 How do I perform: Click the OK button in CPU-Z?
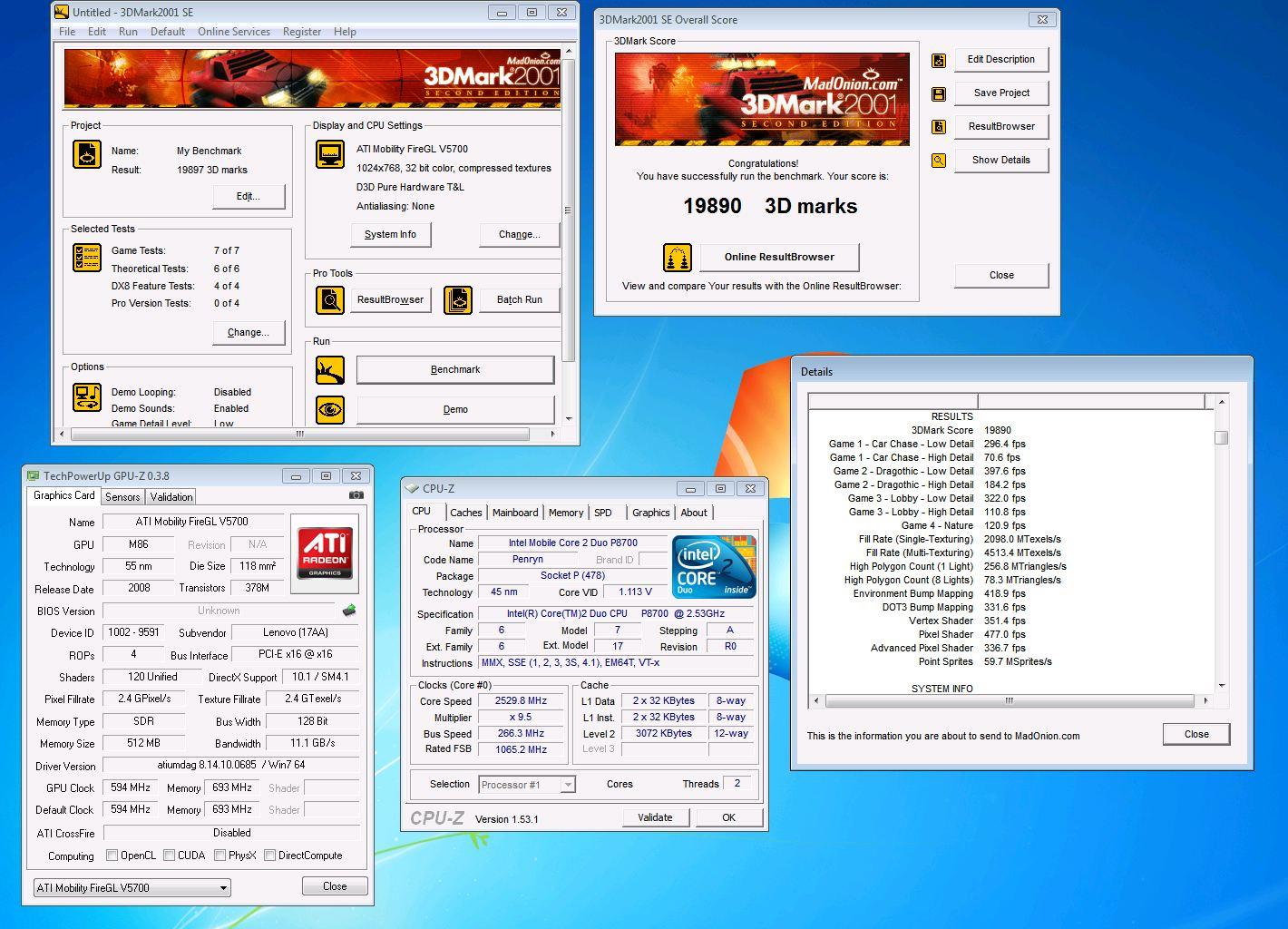point(728,817)
